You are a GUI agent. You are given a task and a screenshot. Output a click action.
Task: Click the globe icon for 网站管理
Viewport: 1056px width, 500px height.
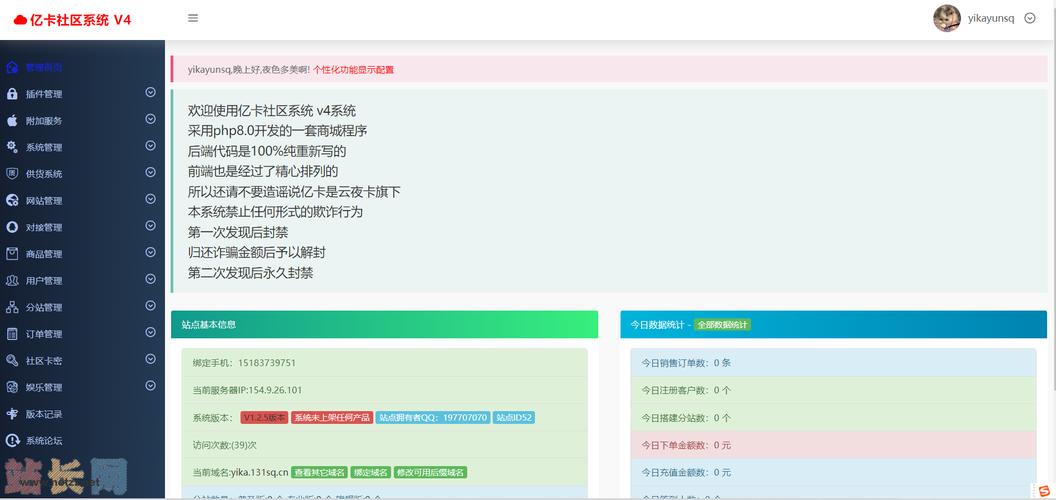pyautogui.click(x=11, y=200)
